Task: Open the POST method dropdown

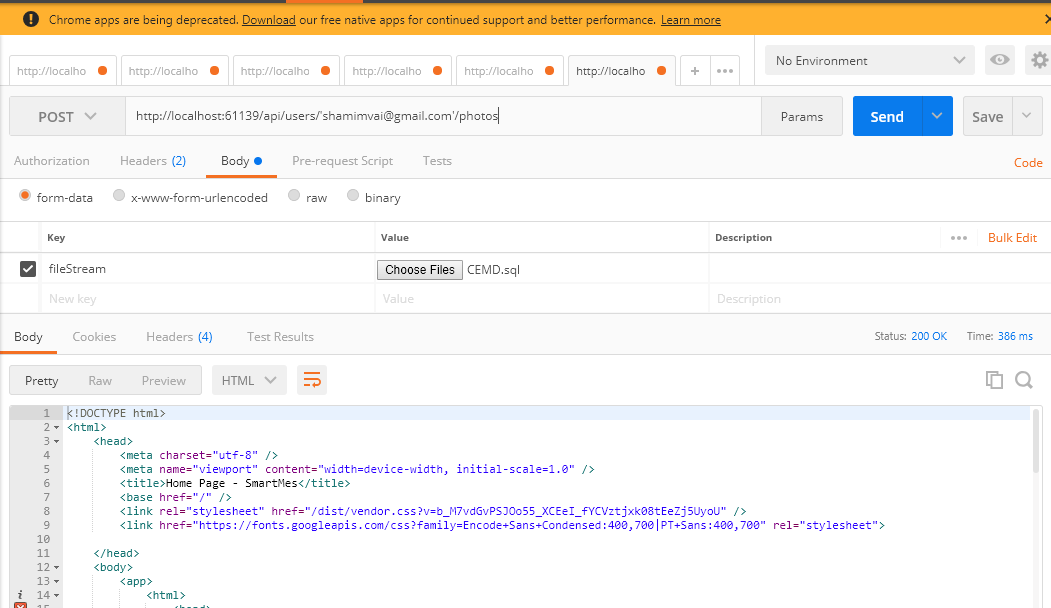Action: point(66,116)
